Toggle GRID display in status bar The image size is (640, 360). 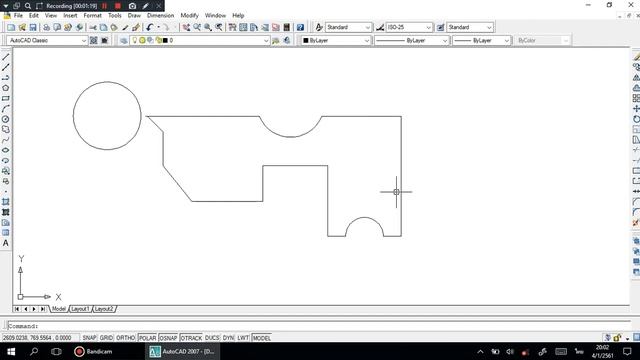[106, 338]
